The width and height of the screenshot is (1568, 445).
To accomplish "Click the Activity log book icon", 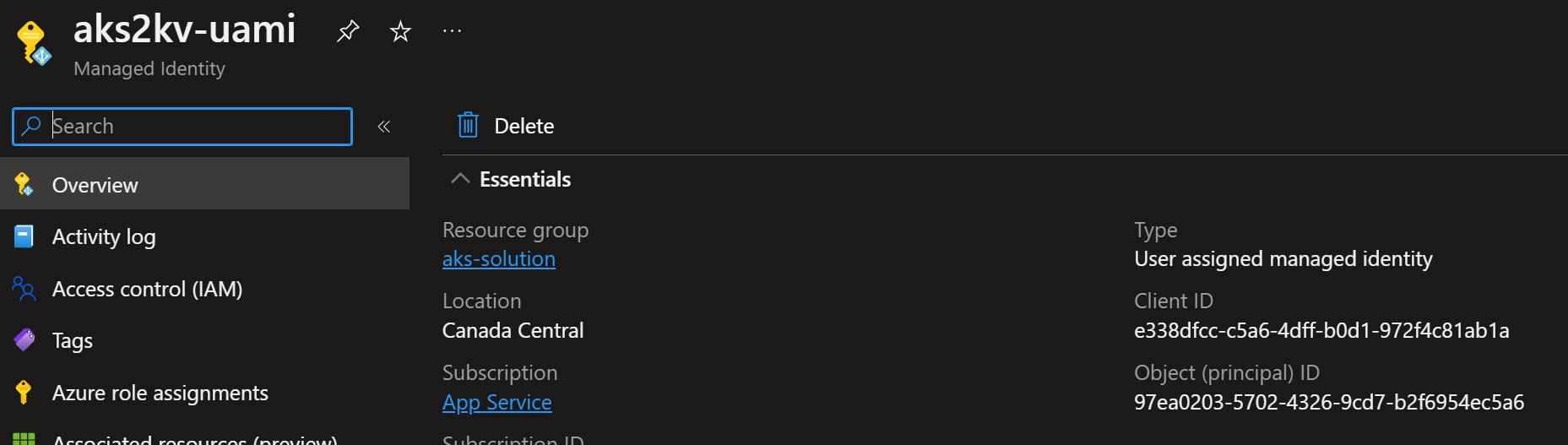I will pyautogui.click(x=24, y=236).
